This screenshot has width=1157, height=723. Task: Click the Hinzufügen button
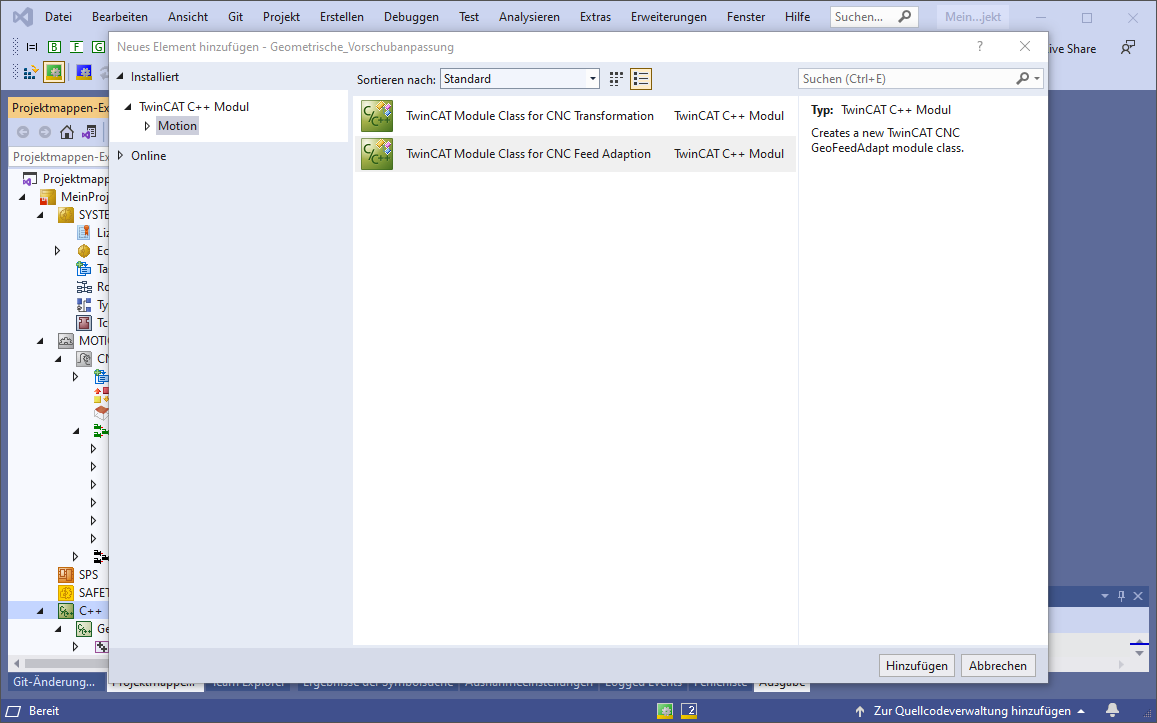click(x=917, y=665)
